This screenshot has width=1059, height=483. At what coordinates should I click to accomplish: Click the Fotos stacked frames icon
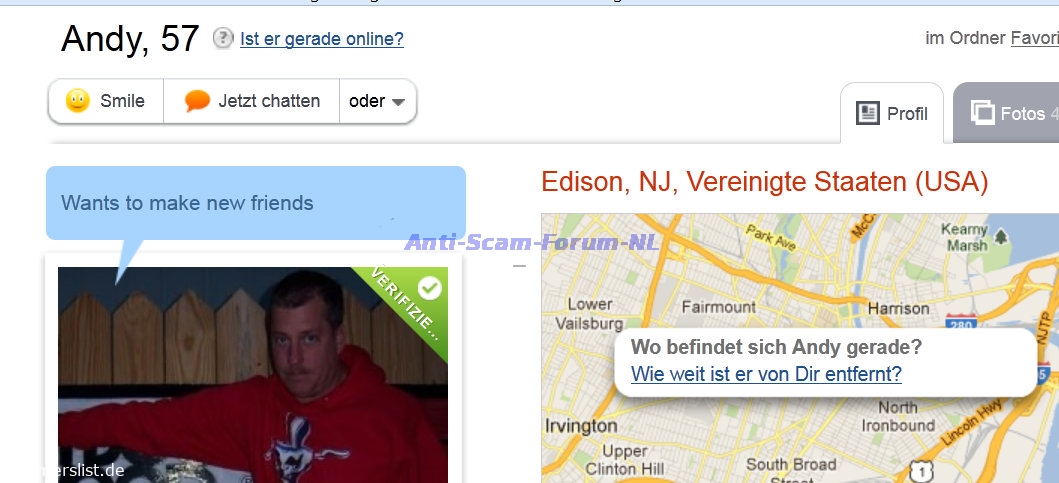[x=983, y=112]
